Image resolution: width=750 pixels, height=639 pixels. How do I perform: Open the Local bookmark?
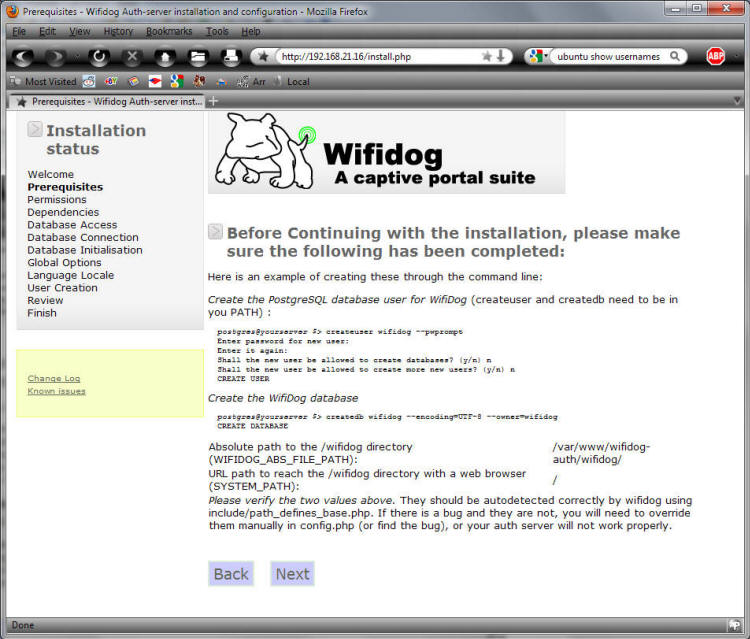292,82
